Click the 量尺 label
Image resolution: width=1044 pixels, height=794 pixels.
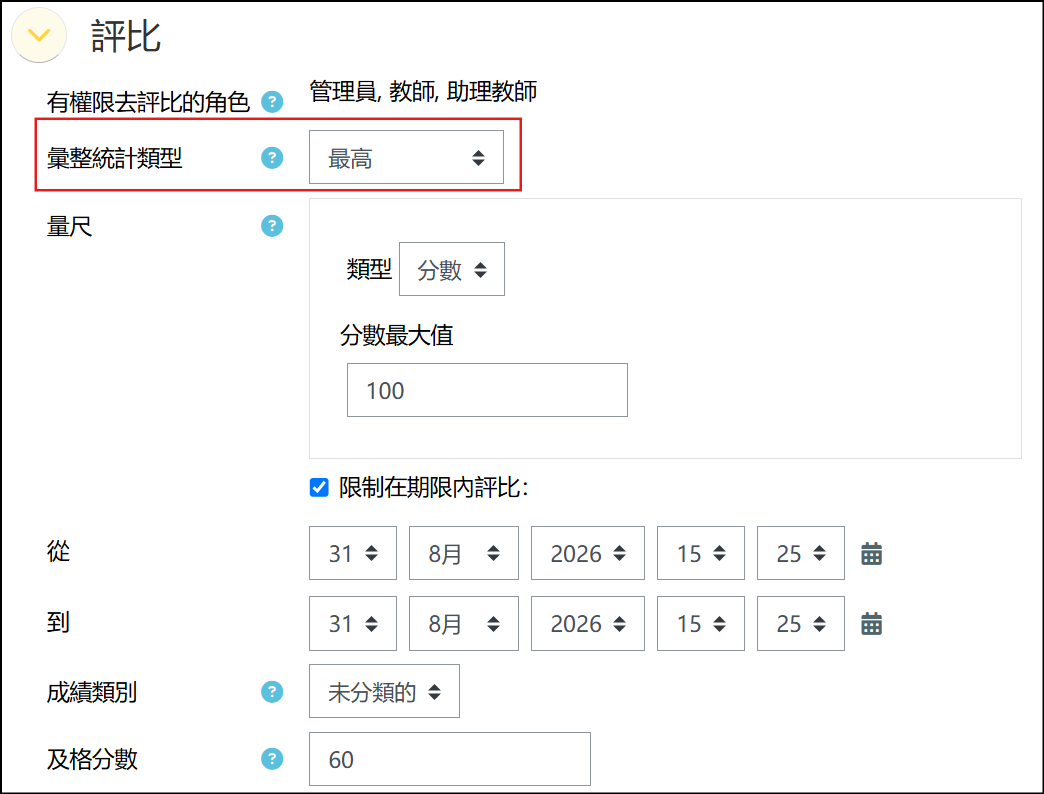point(69,226)
